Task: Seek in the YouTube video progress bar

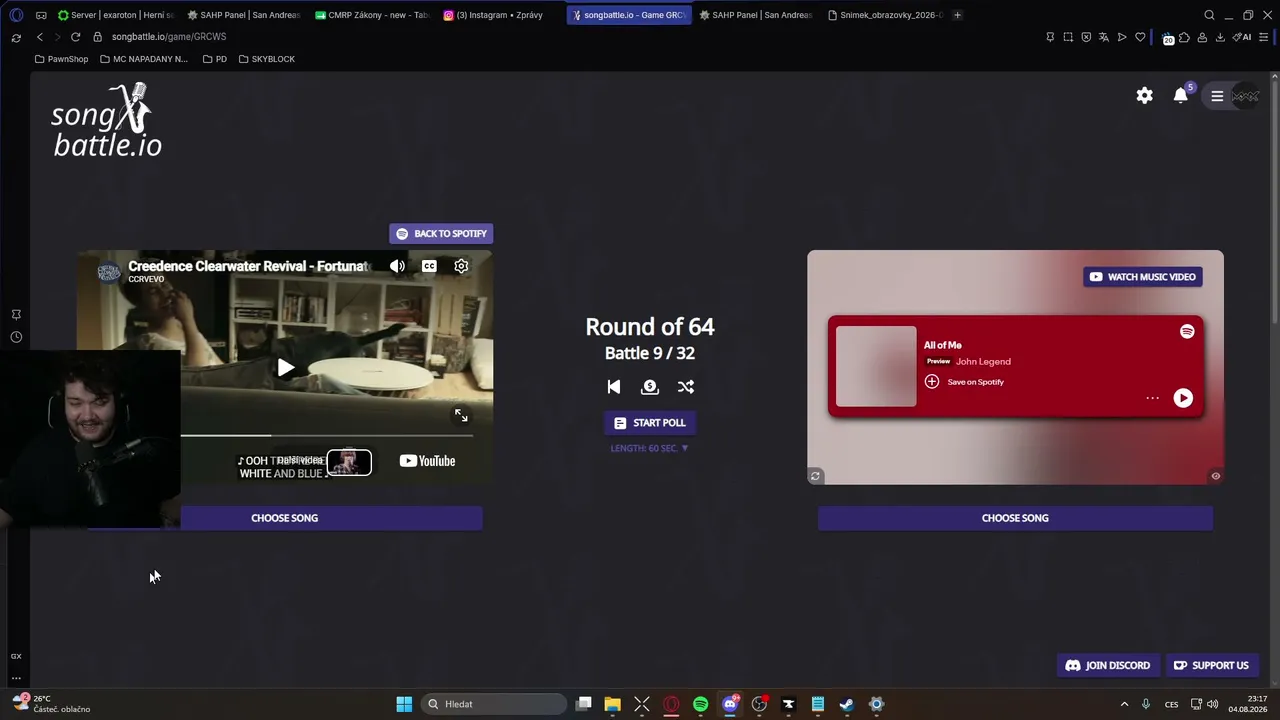Action: click(326, 436)
